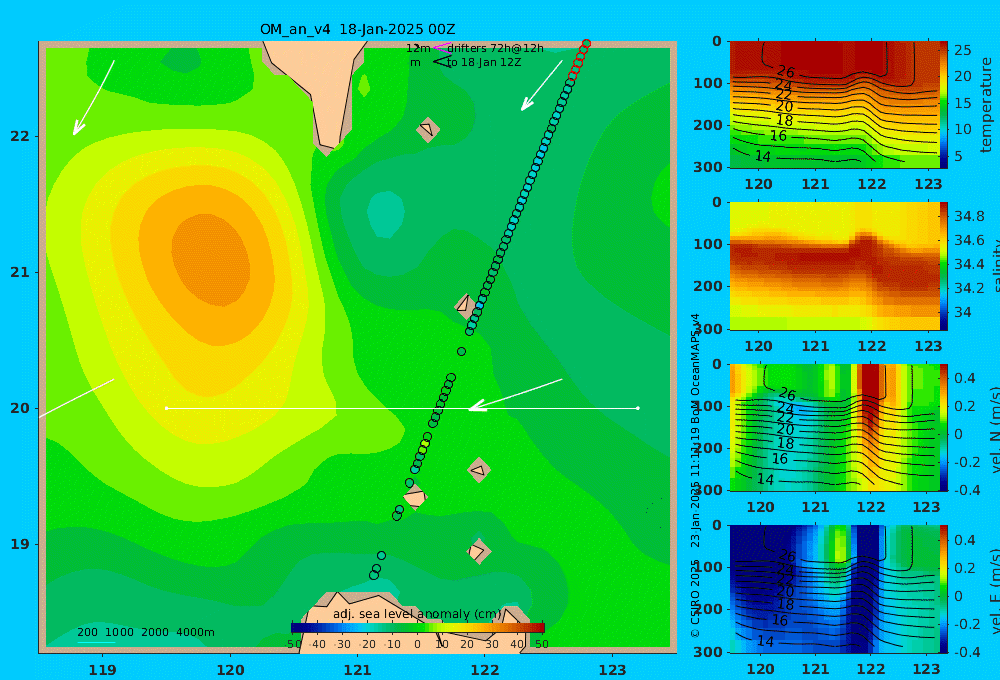Click the red northward velocity core in vel. N

pos(871,395)
